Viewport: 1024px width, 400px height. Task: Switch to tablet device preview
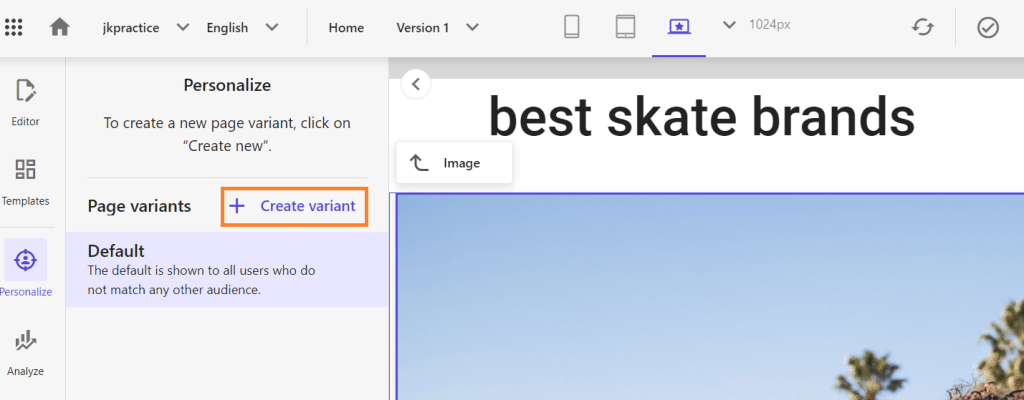625,27
